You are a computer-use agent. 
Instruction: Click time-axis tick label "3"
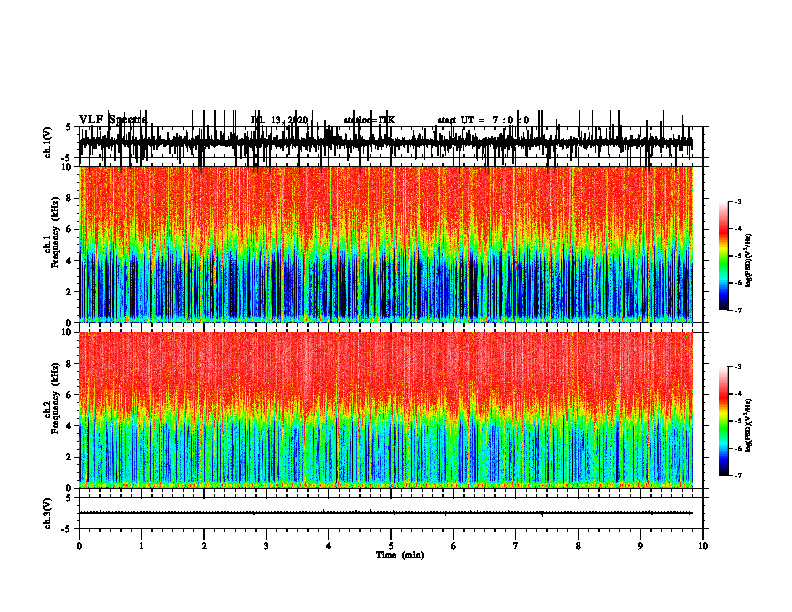(266, 546)
